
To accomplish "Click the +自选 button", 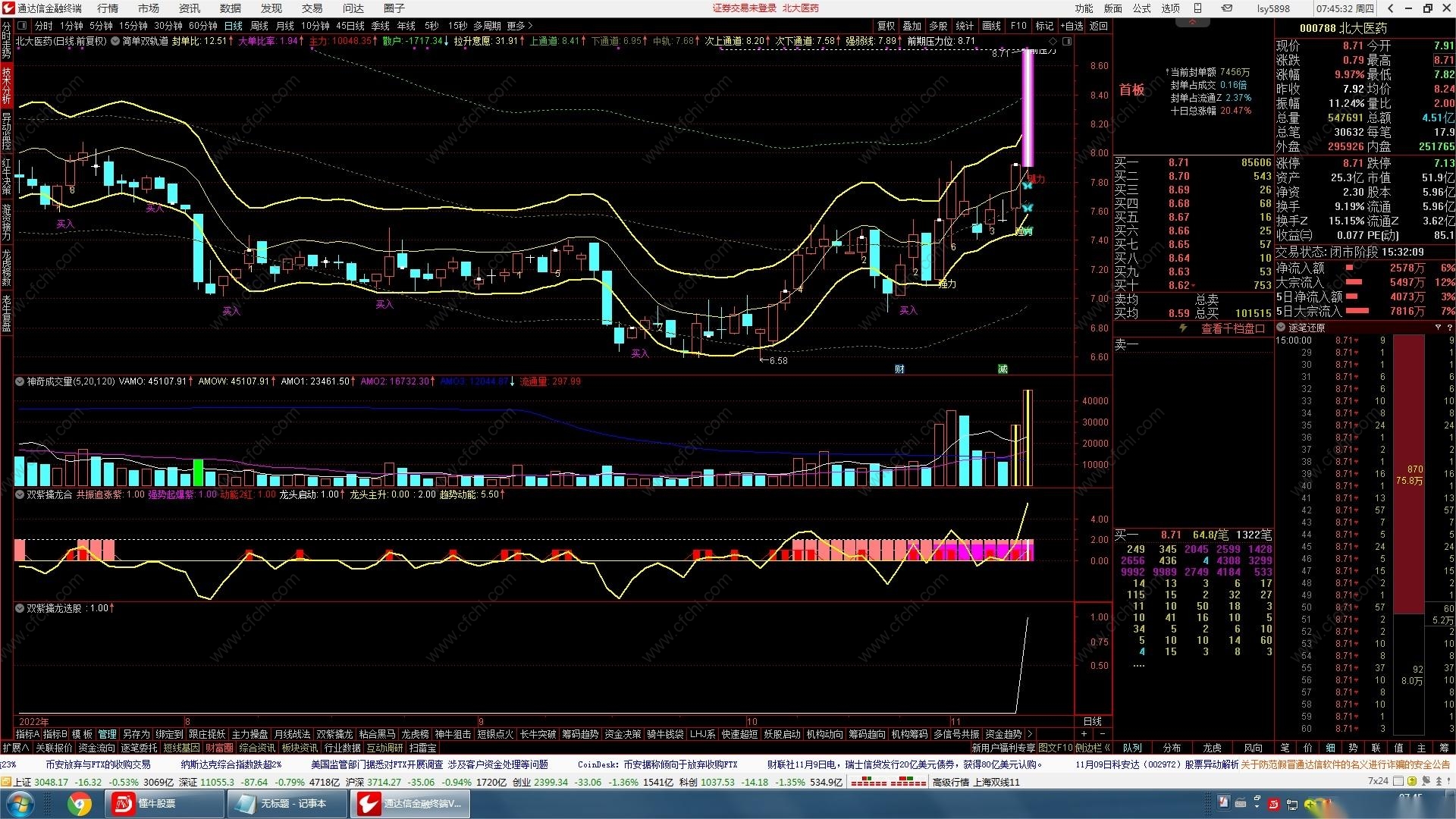I will point(1072,26).
